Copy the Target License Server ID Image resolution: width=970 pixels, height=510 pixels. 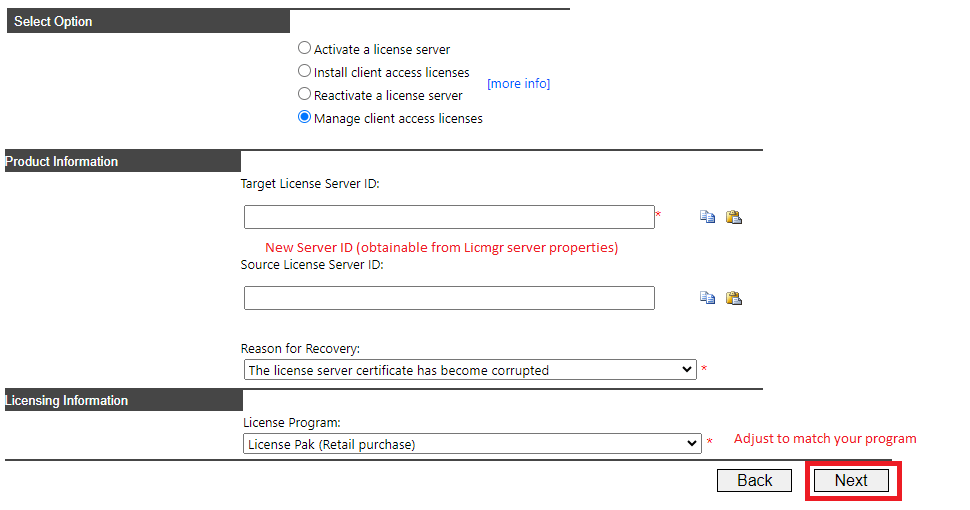[x=707, y=217]
